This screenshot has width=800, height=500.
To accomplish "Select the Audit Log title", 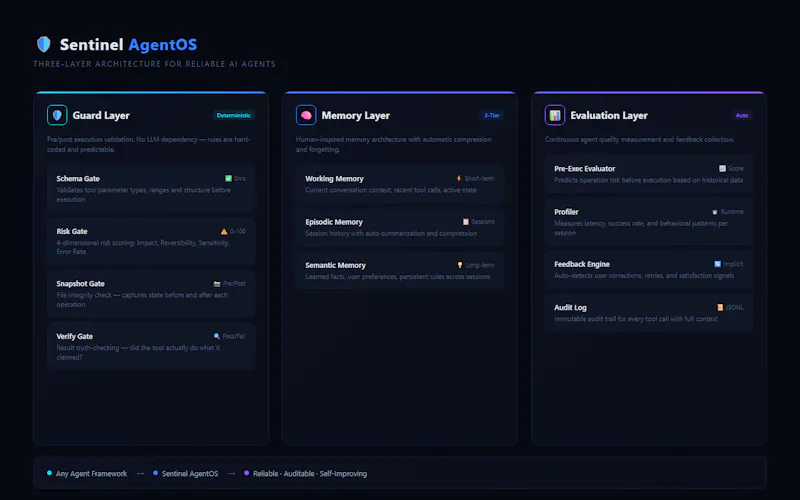I will tap(570, 308).
